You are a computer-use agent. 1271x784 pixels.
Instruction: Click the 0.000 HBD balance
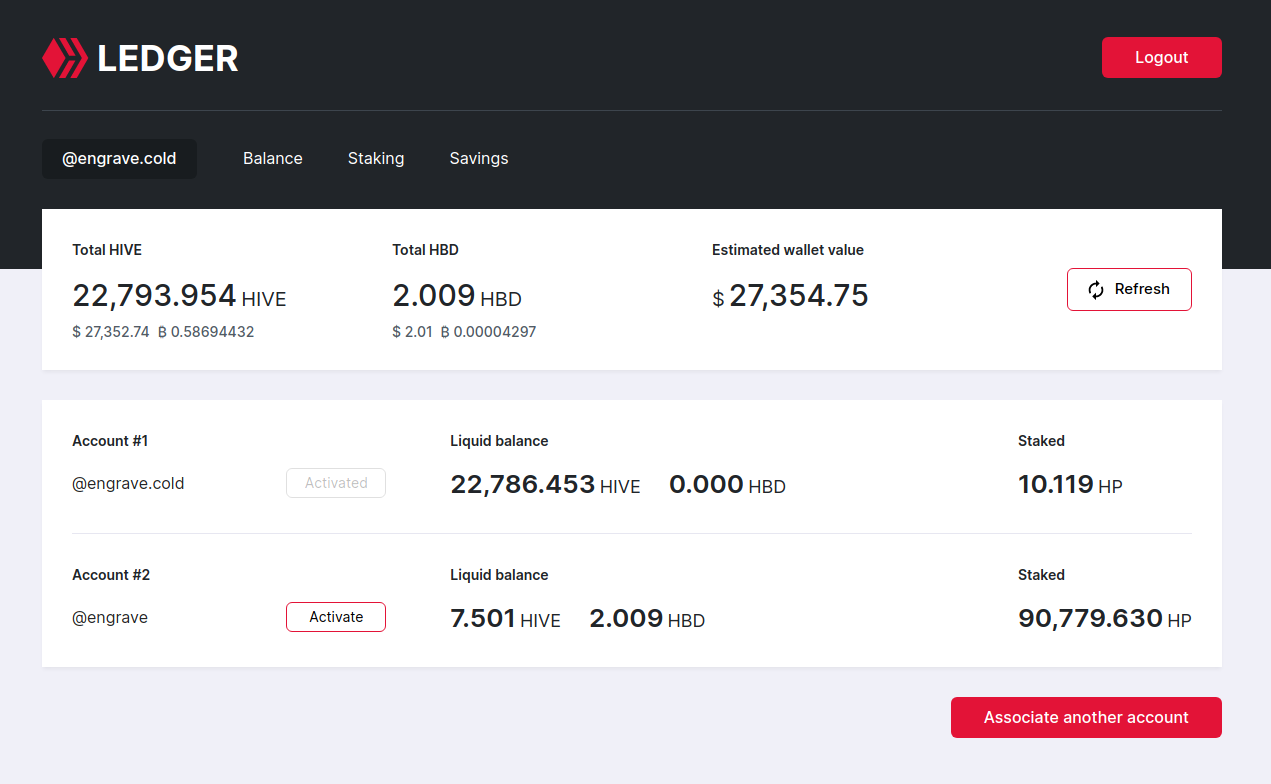[x=727, y=485]
